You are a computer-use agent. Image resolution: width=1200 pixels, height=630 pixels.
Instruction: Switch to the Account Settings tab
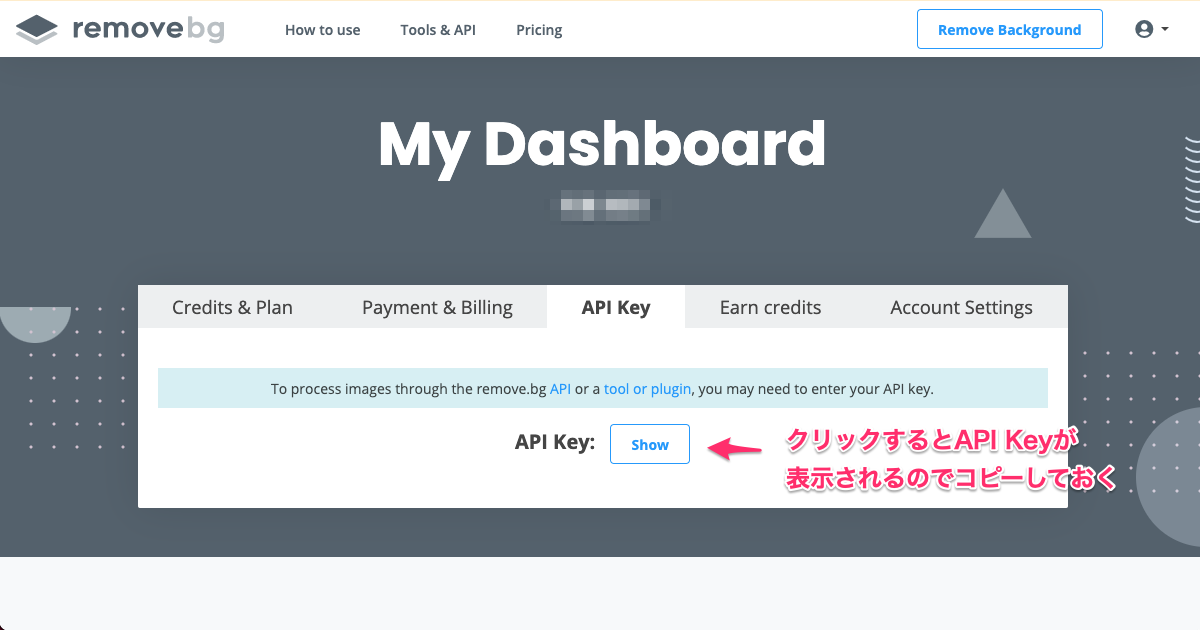[x=960, y=307]
